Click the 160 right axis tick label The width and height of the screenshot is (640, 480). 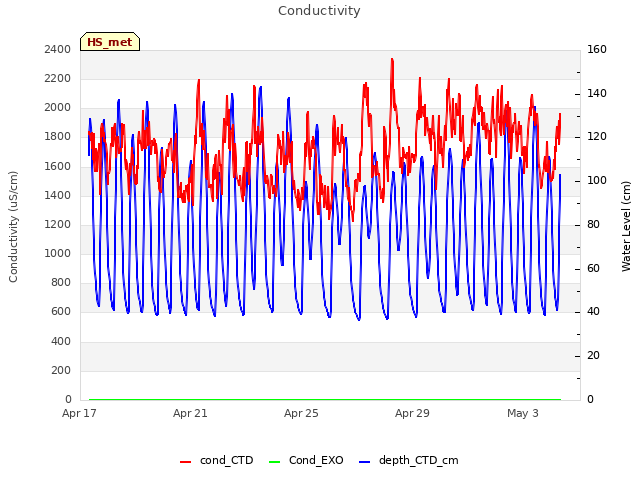pos(597,49)
